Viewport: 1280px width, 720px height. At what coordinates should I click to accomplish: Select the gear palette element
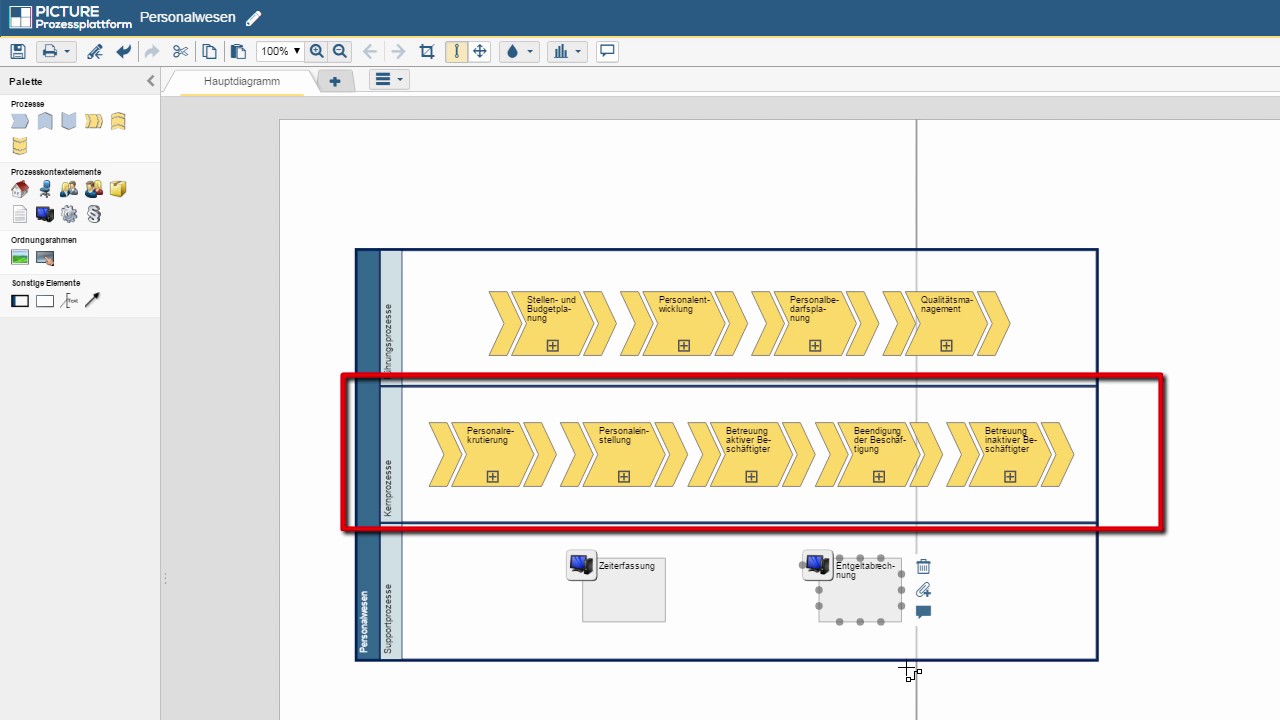[69, 214]
